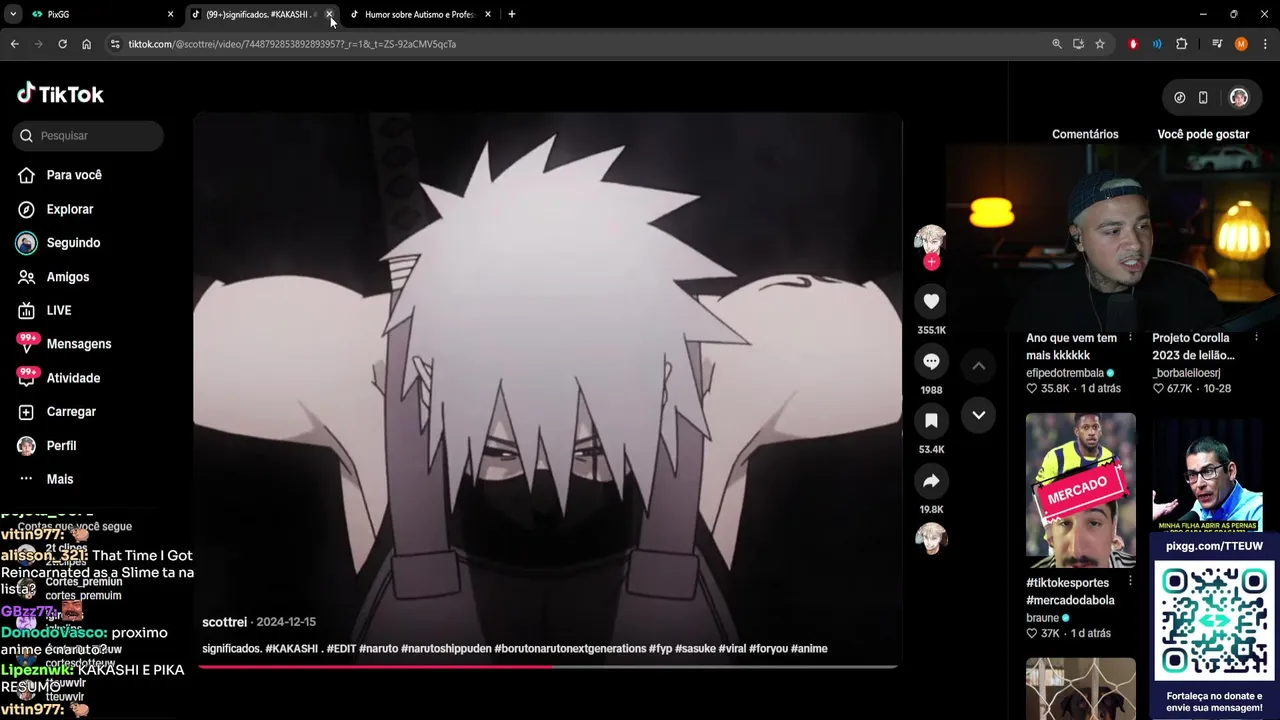1280x720 pixels.
Task: Open Chrome profile avatar M
Action: point(1241,44)
